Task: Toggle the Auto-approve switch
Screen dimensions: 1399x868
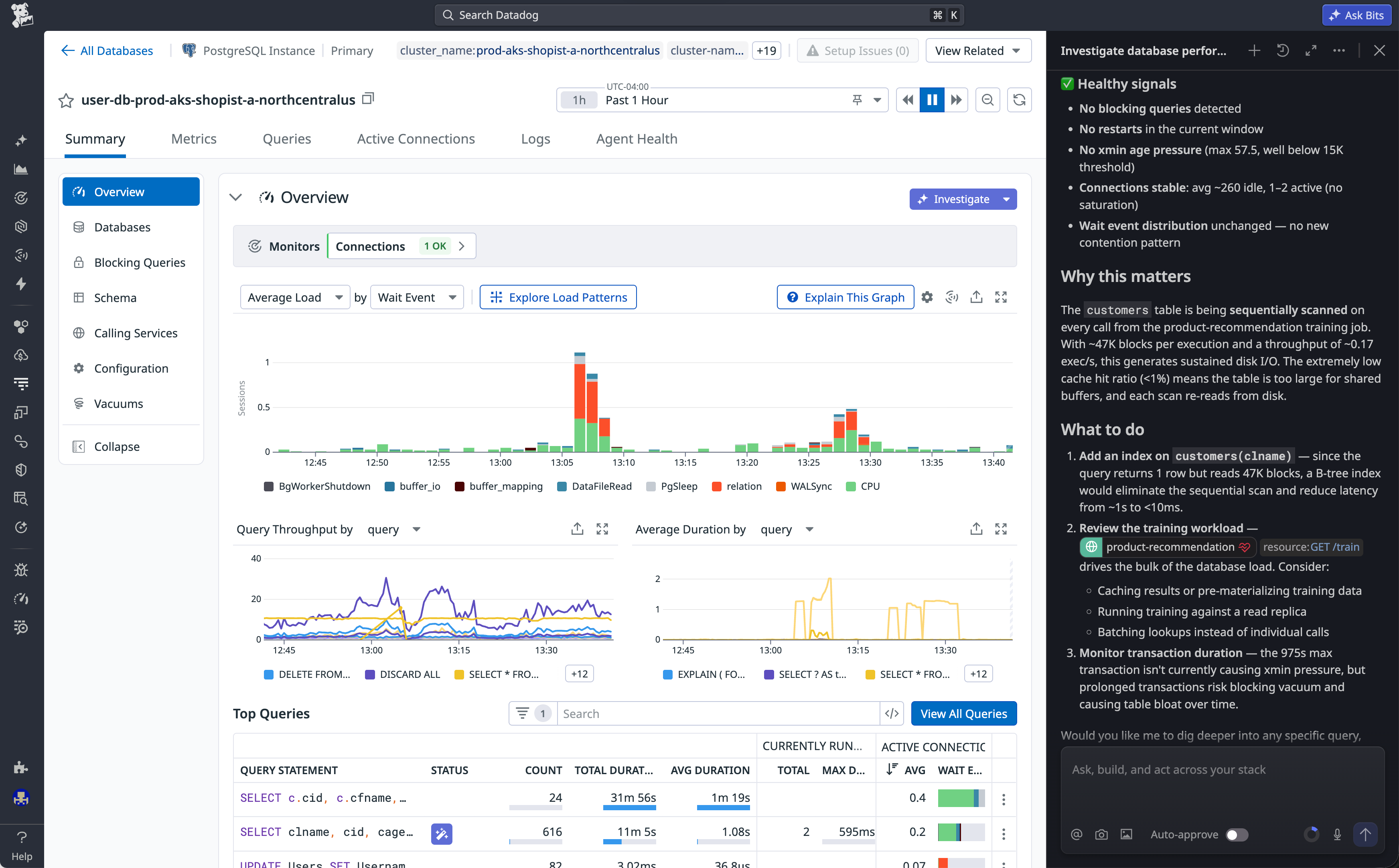Action: 1237,835
